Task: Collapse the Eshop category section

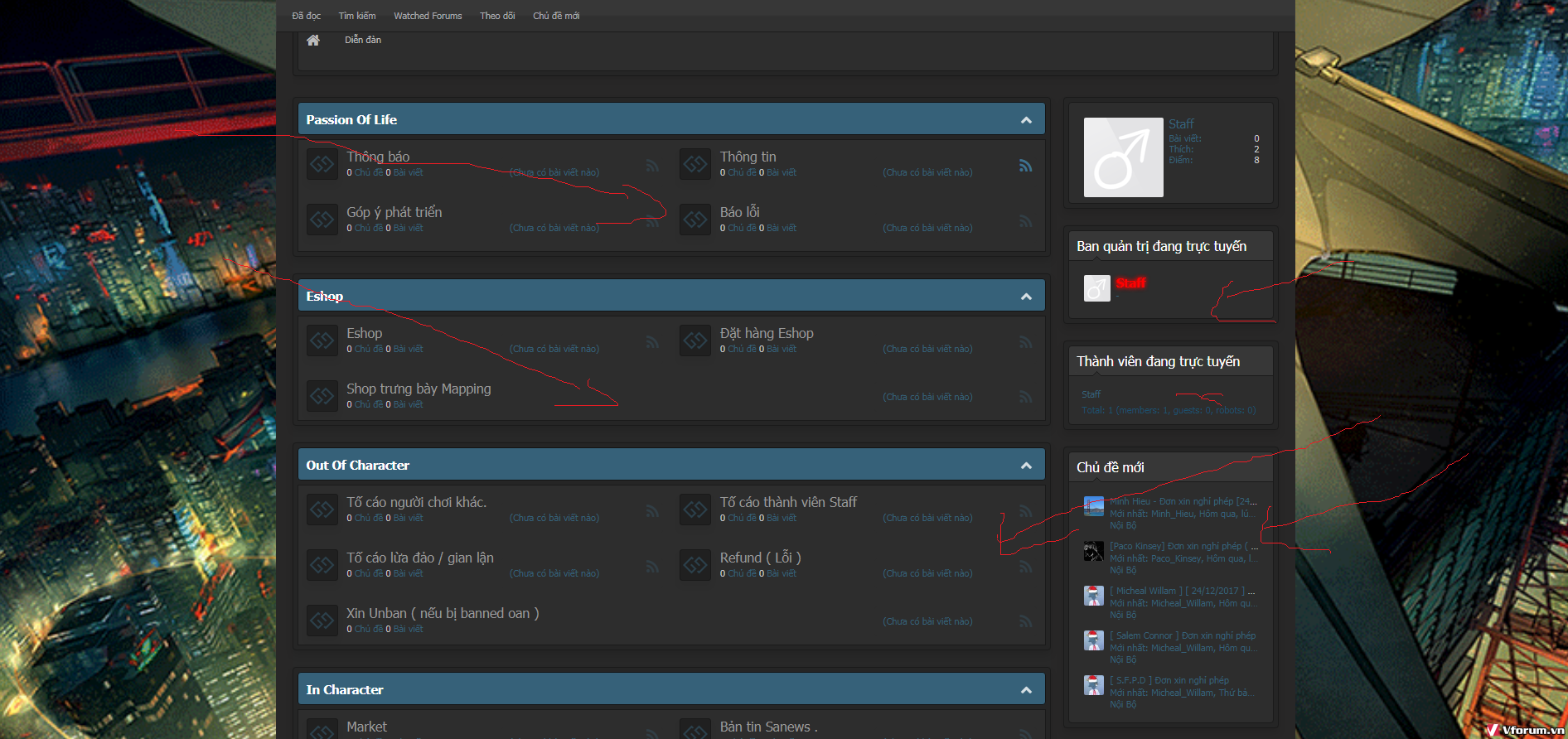Action: 1026,297
